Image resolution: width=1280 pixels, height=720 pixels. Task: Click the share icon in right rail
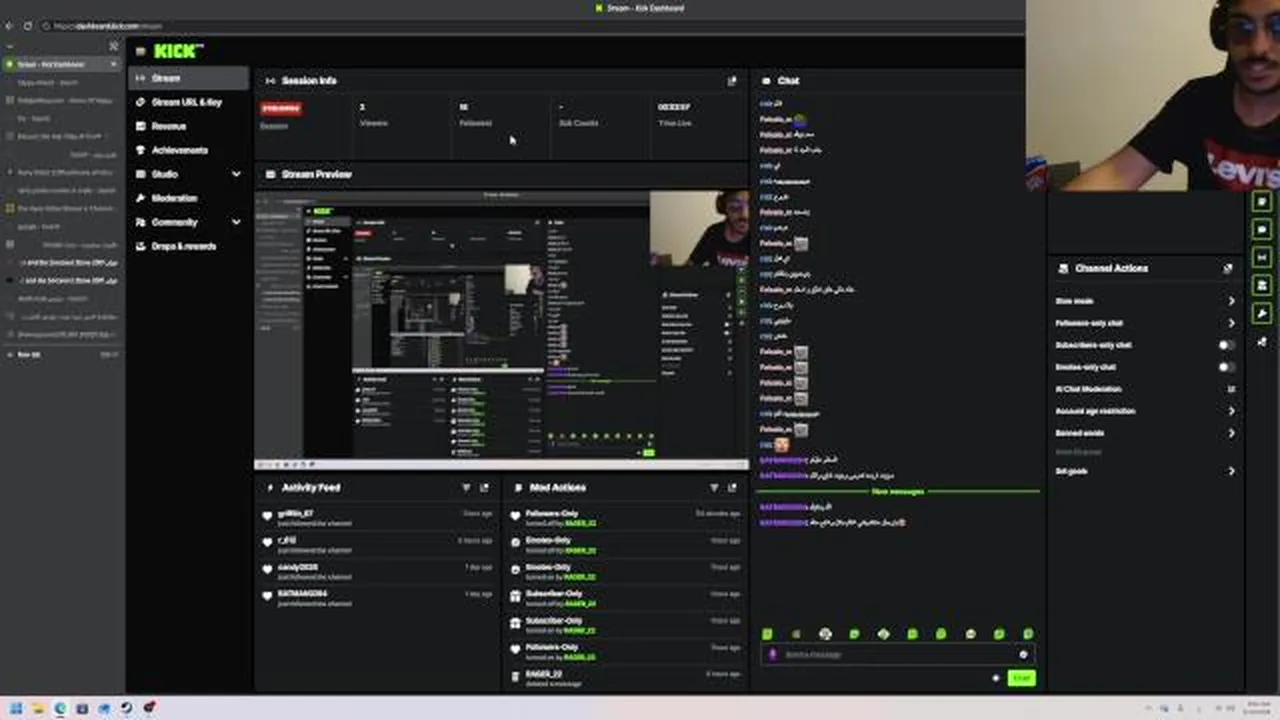[1262, 342]
